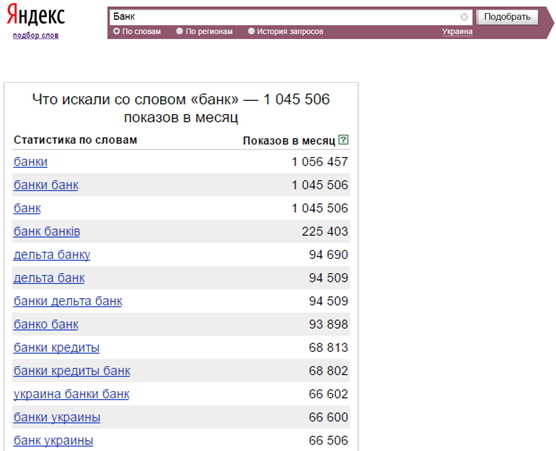Clear the search field with the X icon

click(464, 17)
